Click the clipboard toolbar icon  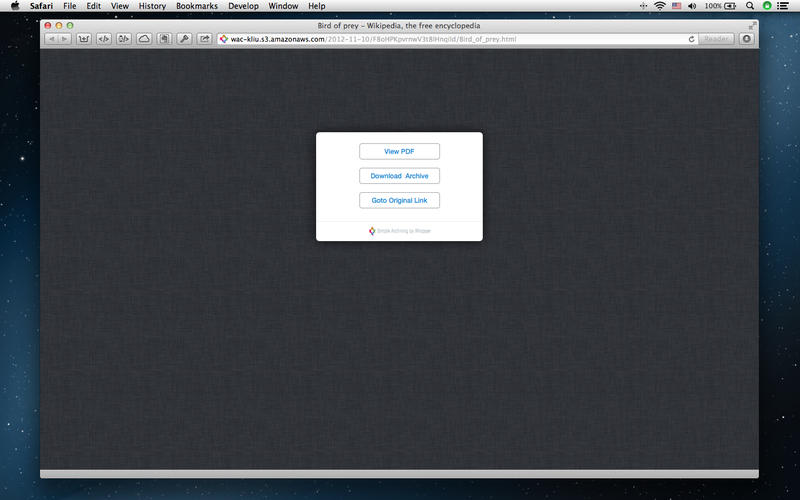(164, 39)
